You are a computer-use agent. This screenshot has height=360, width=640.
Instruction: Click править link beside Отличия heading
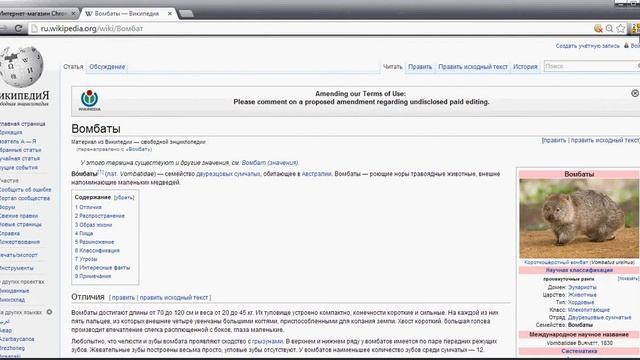123,298
